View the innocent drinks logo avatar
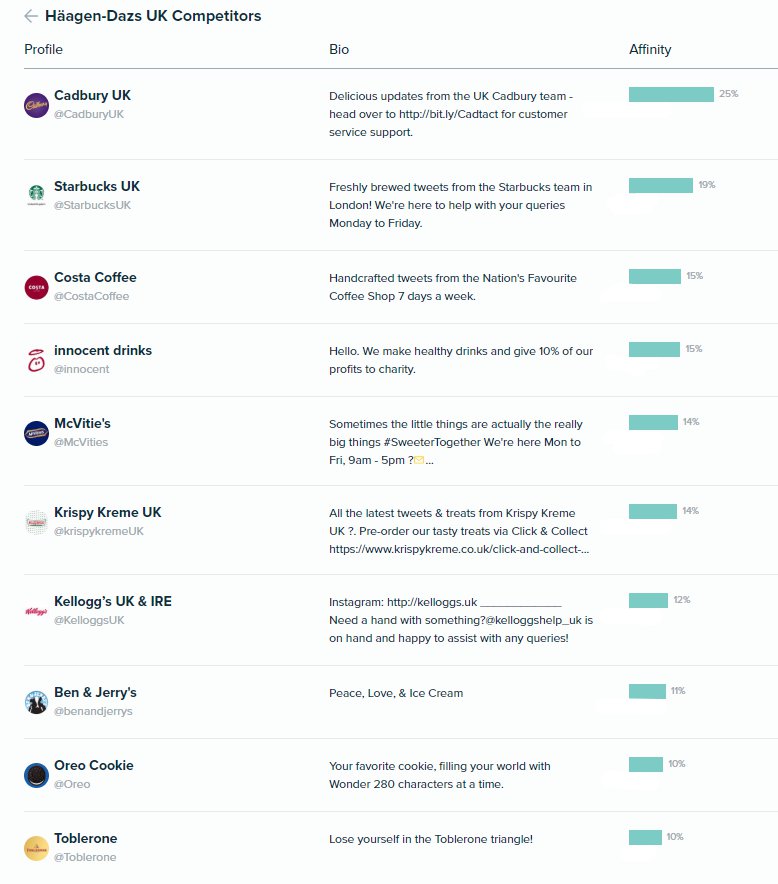The image size is (778, 884). pos(36,360)
